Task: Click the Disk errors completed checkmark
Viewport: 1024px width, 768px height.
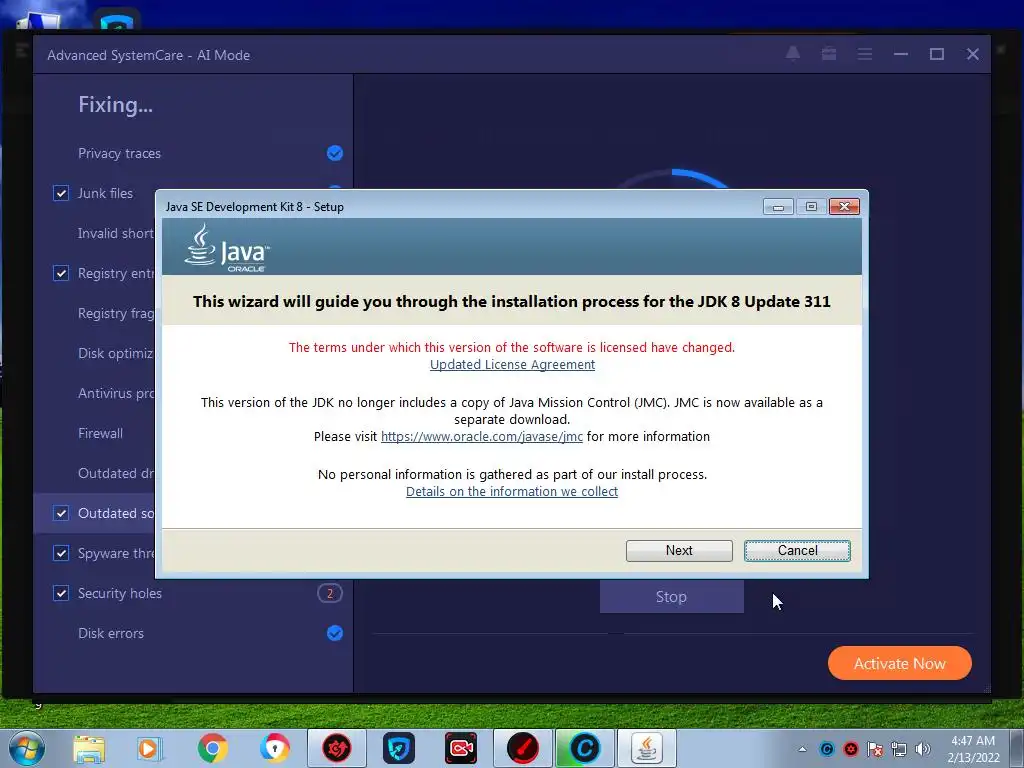Action: pos(334,633)
